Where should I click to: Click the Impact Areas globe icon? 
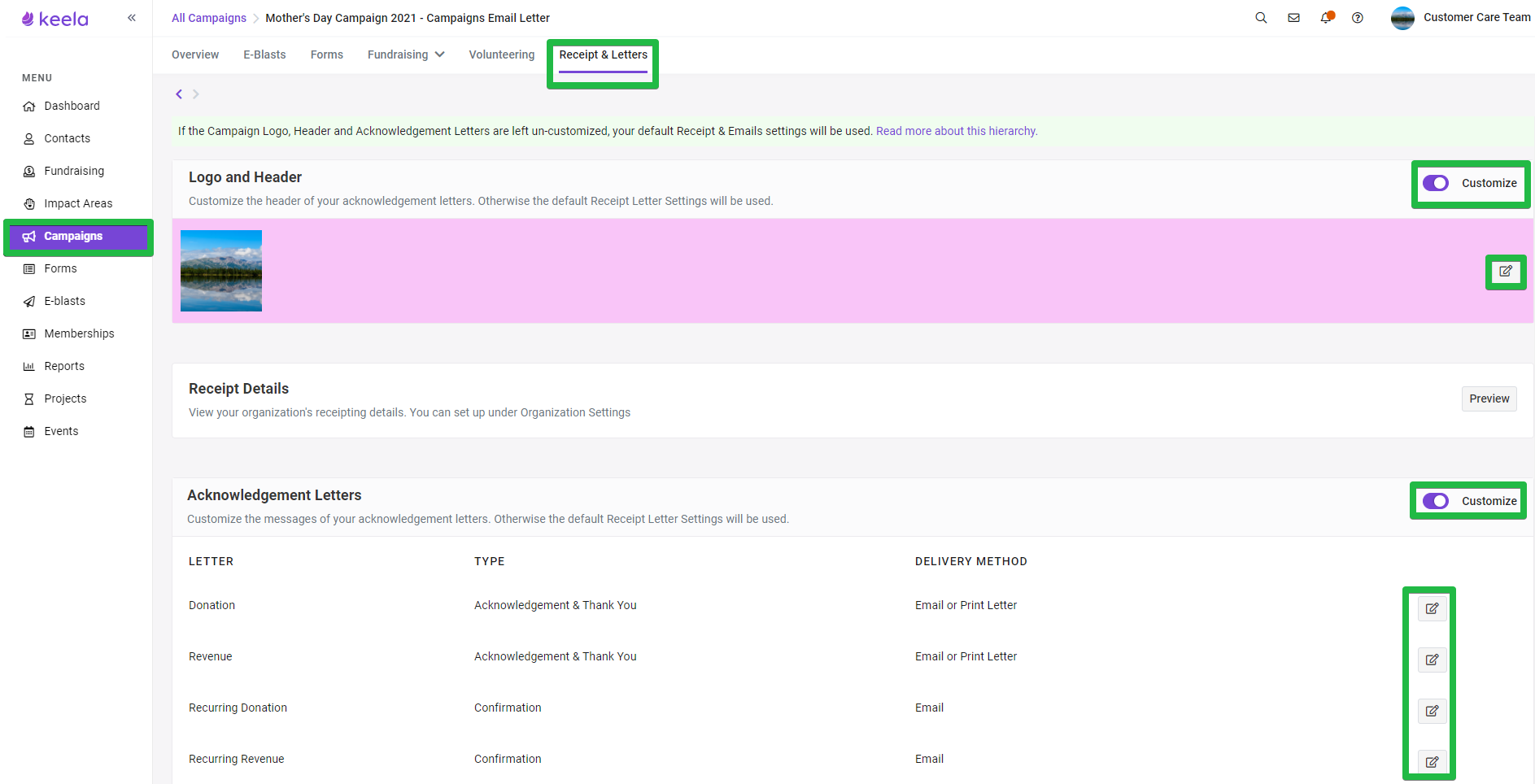(x=29, y=203)
